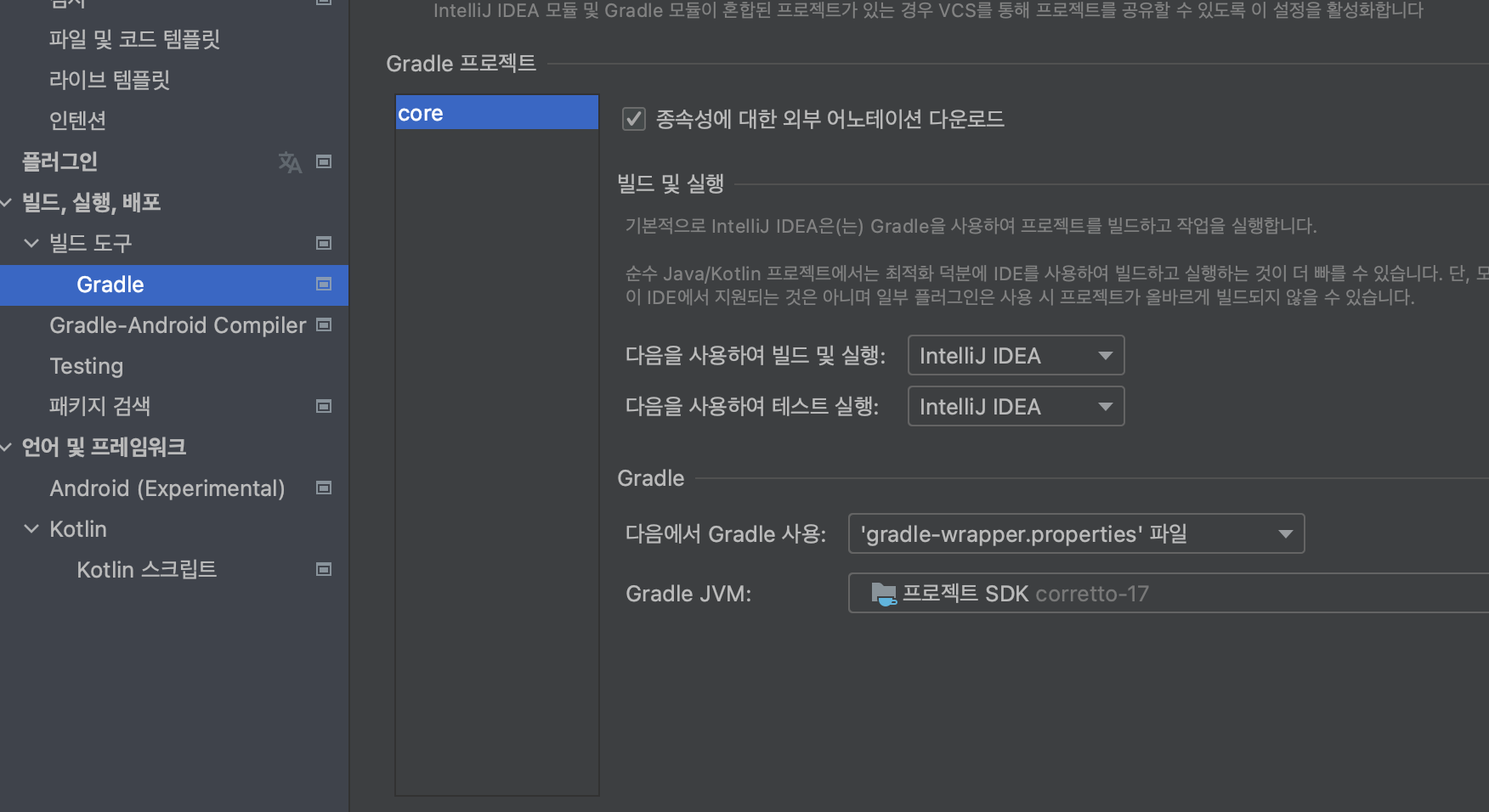Collapse the Kotlin tree node
The height and width of the screenshot is (812, 1489).
click(x=31, y=528)
